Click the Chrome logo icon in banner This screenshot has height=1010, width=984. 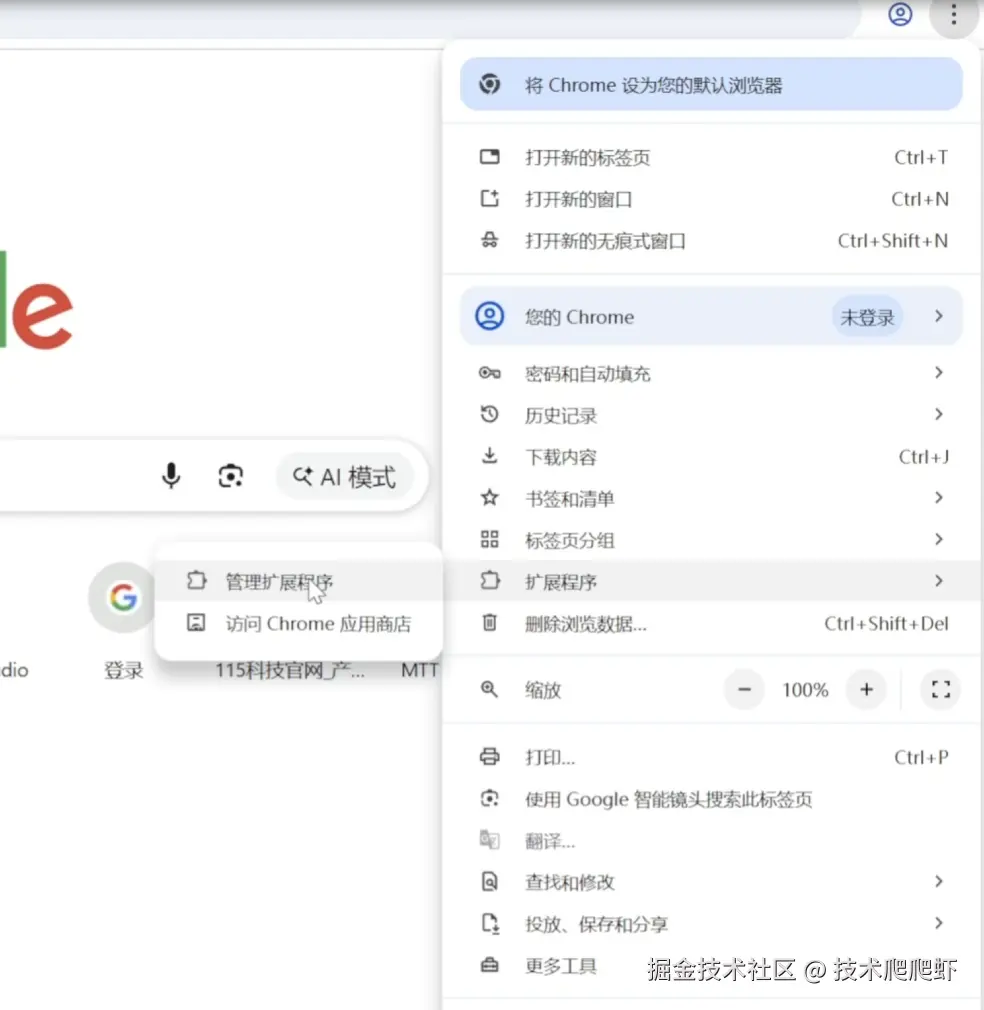click(x=489, y=84)
